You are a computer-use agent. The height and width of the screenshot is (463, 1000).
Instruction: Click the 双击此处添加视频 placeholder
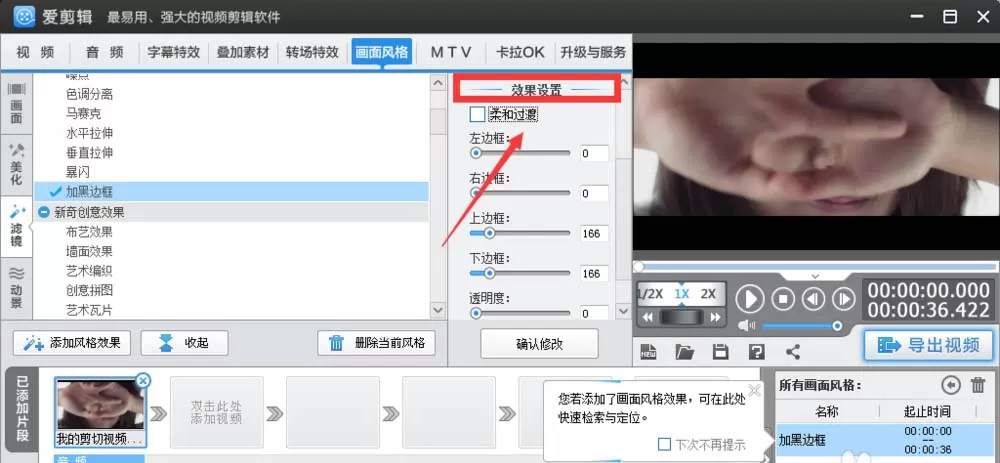217,413
